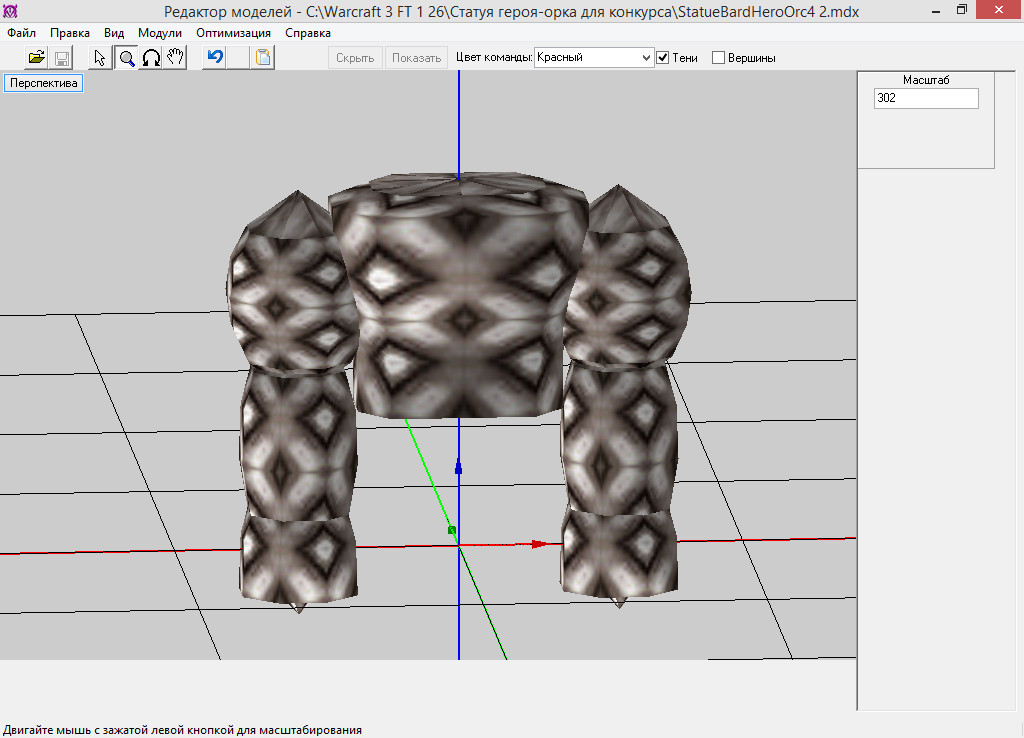Viewport: 1024px width, 738px height.
Task: Open the Модули menu
Action: click(x=160, y=33)
